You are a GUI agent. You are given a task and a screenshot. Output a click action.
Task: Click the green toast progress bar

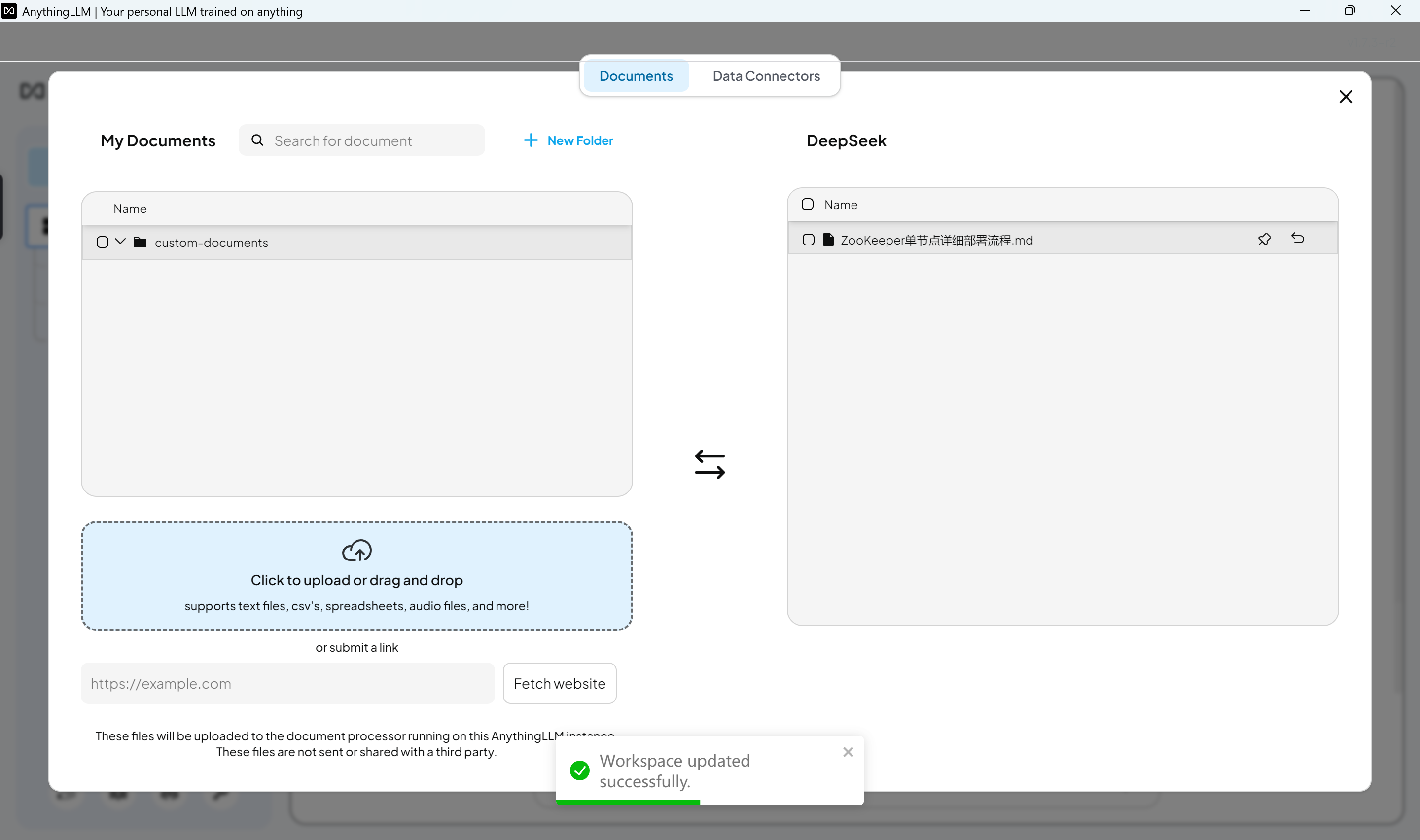628,802
